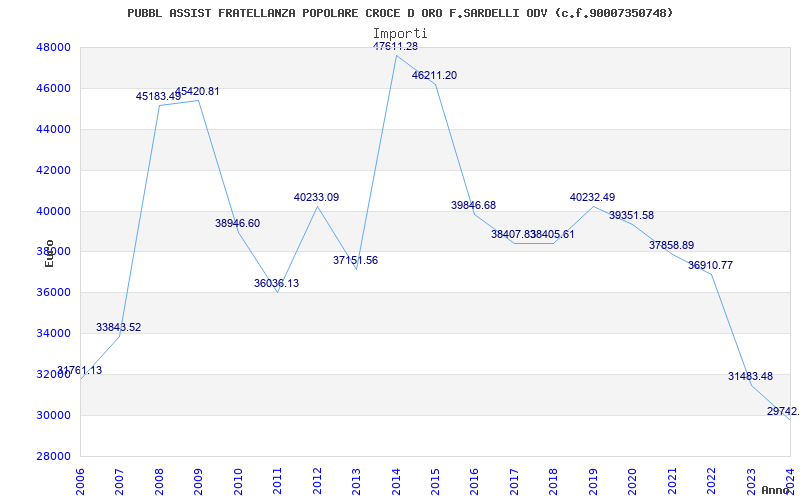This screenshot has height=500, width=800.
Task: Select the 33843.52 value label
Action: click(x=118, y=328)
